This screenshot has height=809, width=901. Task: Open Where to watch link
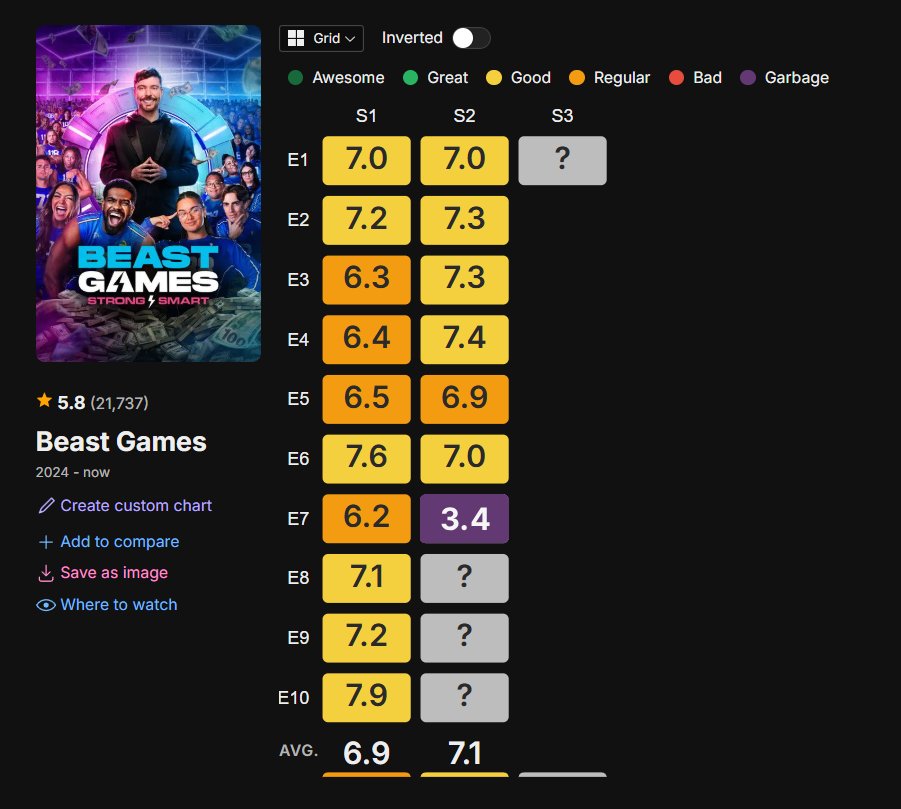coord(119,605)
